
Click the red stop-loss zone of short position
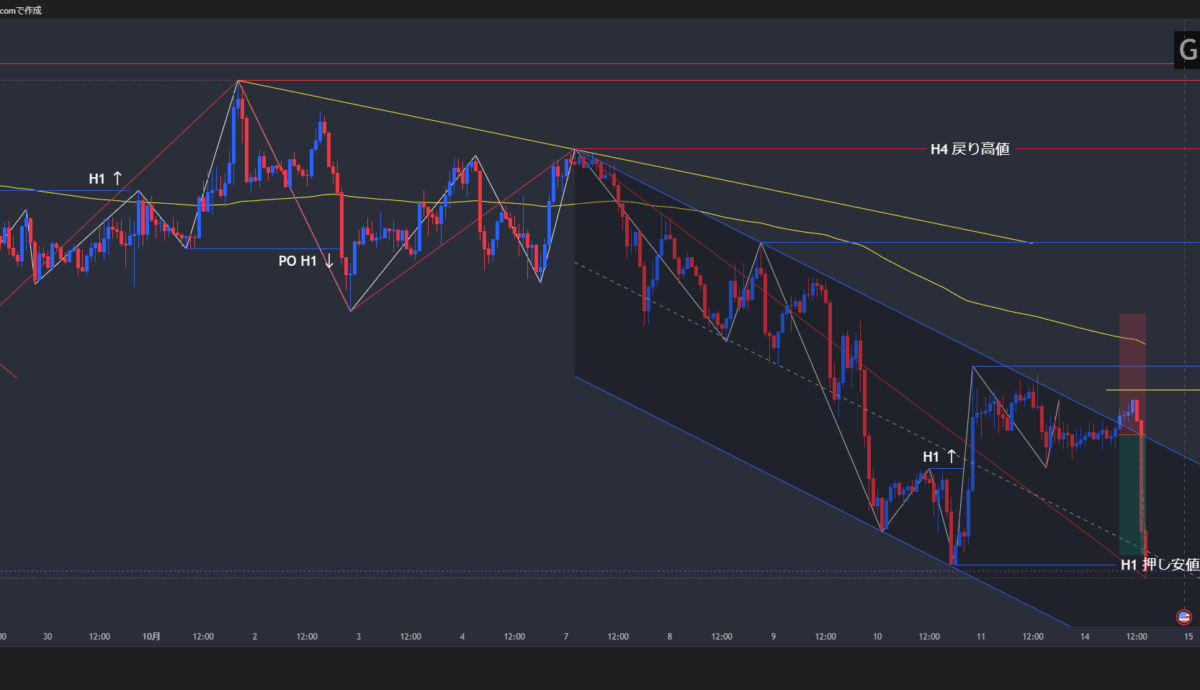pos(1131,370)
